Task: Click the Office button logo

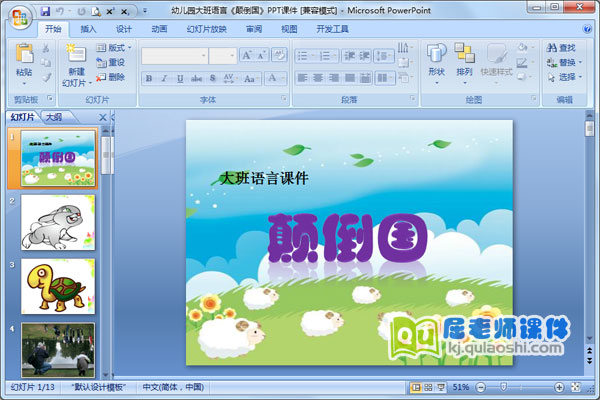Action: [20, 18]
